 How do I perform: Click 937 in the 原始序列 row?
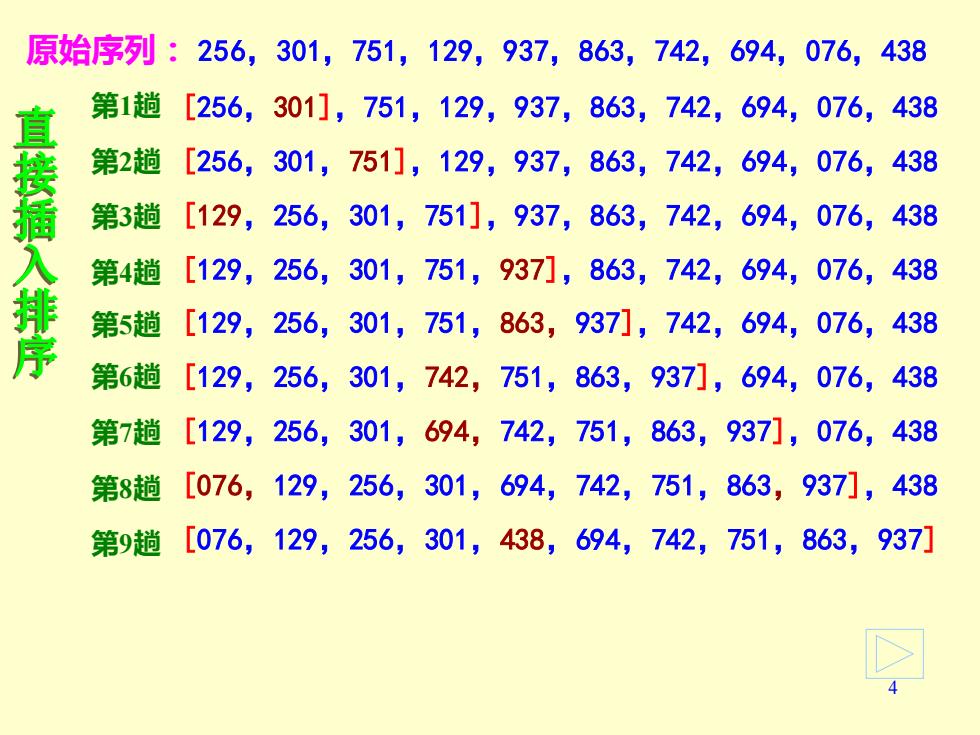(524, 51)
